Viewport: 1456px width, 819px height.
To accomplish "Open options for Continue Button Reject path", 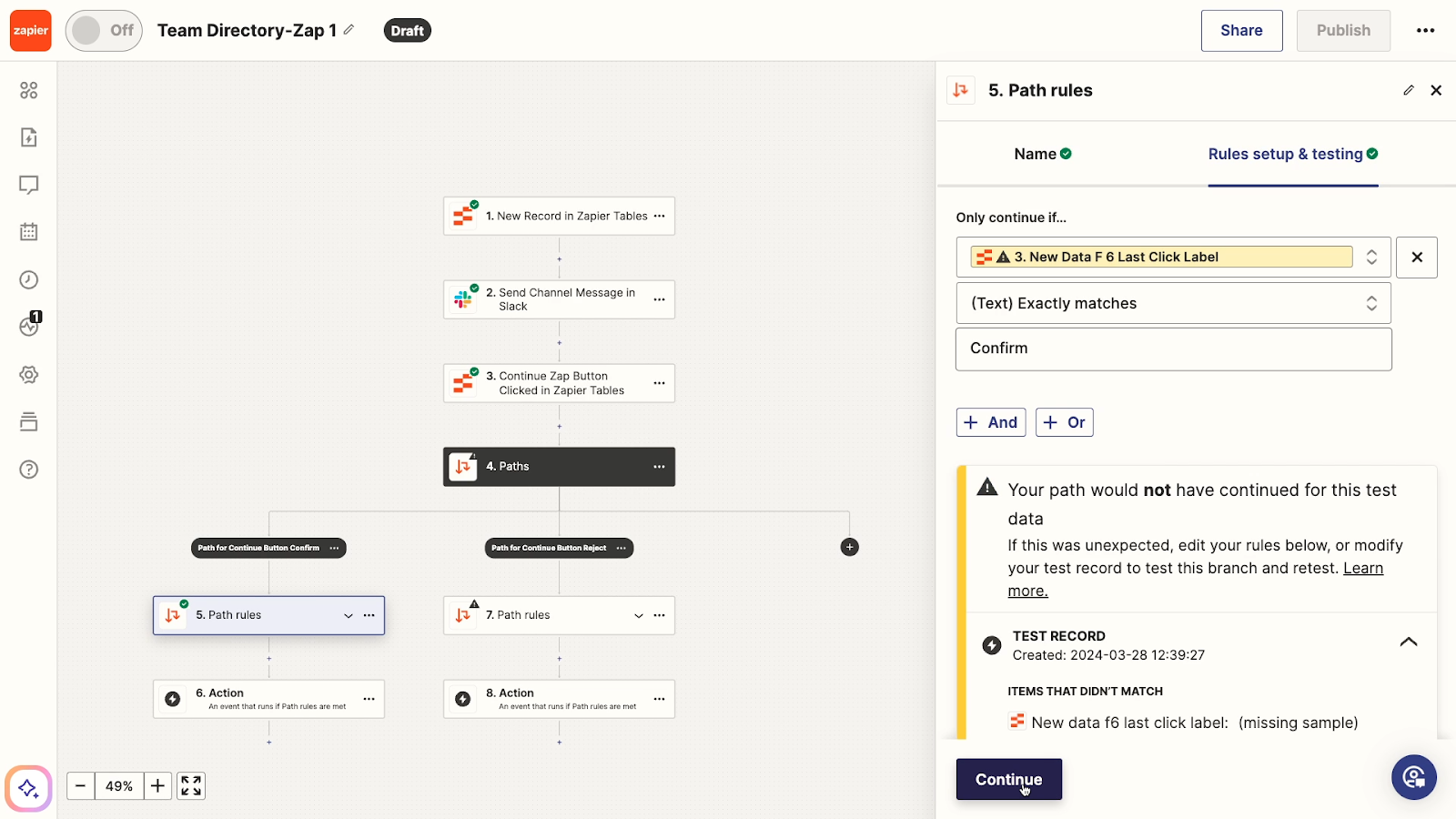I will [622, 548].
